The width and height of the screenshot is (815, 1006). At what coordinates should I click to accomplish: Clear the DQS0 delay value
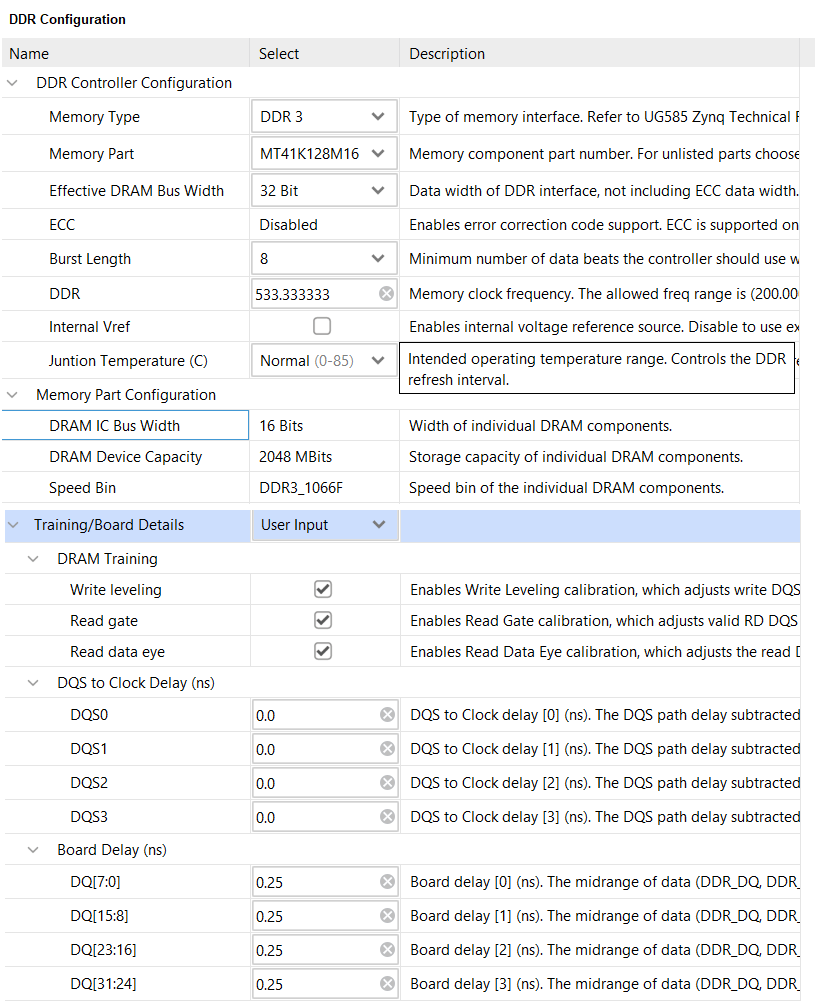(387, 715)
